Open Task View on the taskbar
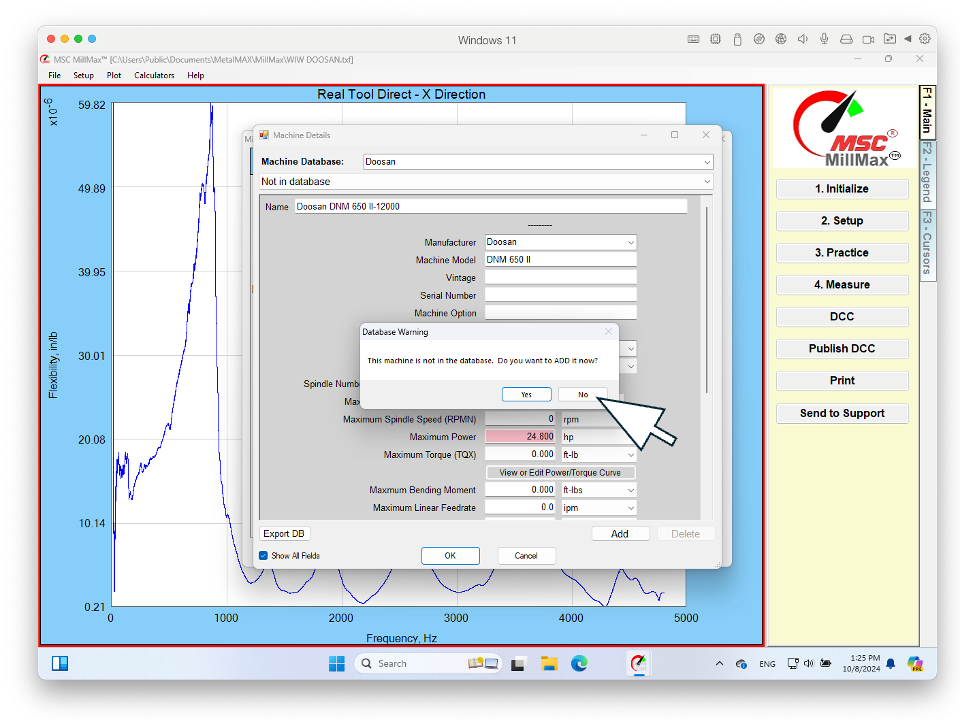This screenshot has width=960, height=720. [518, 664]
